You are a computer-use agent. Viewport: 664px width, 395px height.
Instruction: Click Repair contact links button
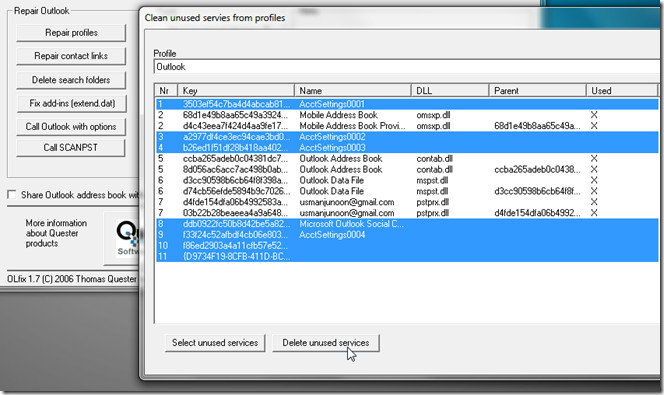coord(71,56)
